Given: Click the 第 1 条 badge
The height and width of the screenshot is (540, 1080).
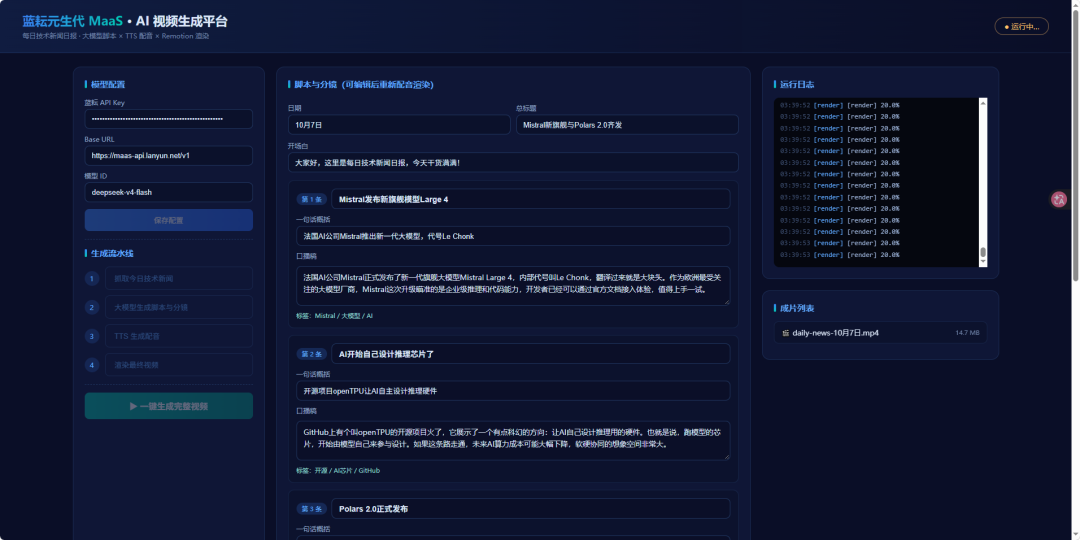Looking at the screenshot, I should (311, 199).
